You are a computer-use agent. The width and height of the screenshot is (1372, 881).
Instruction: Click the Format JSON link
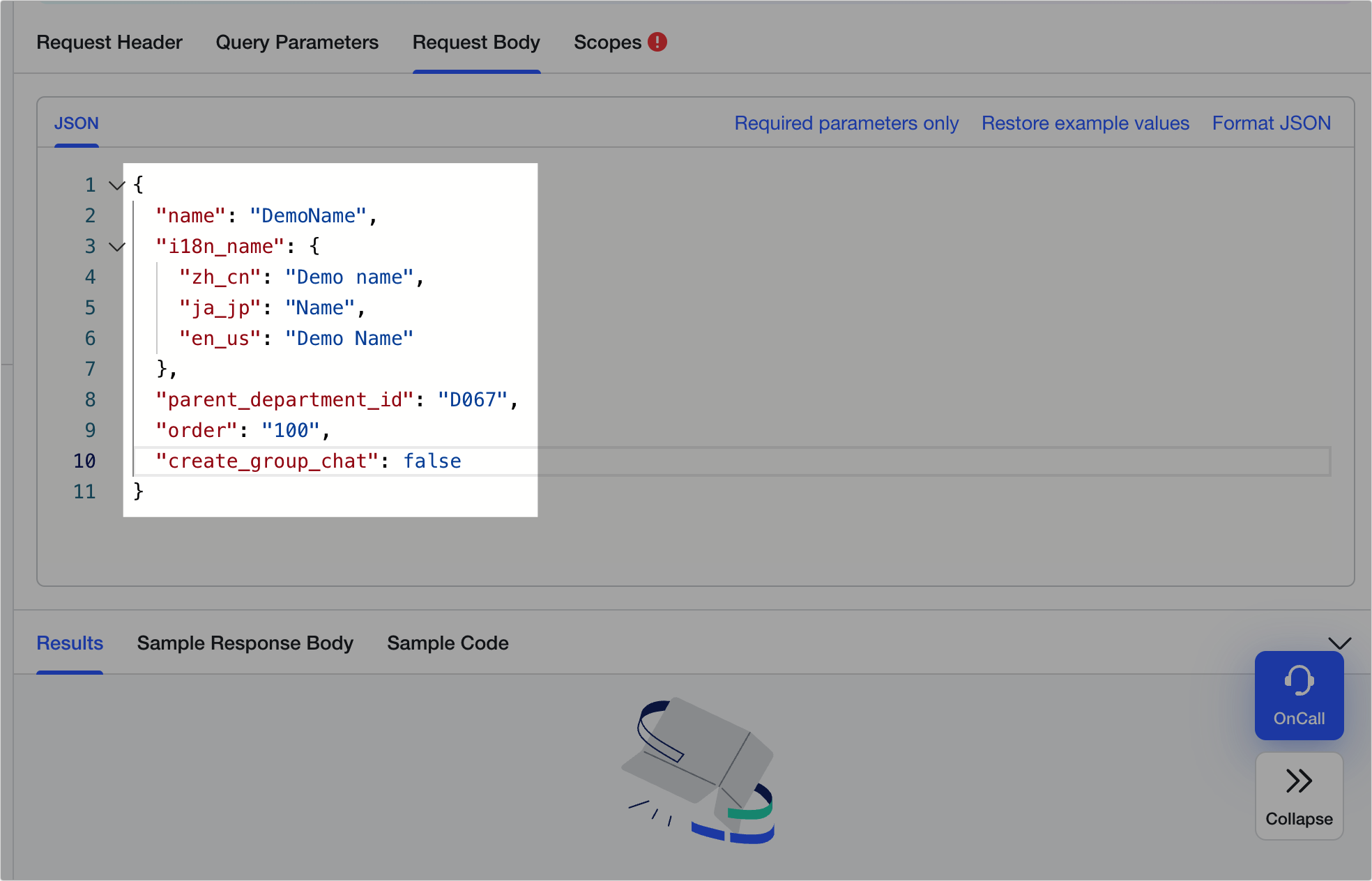click(1271, 123)
